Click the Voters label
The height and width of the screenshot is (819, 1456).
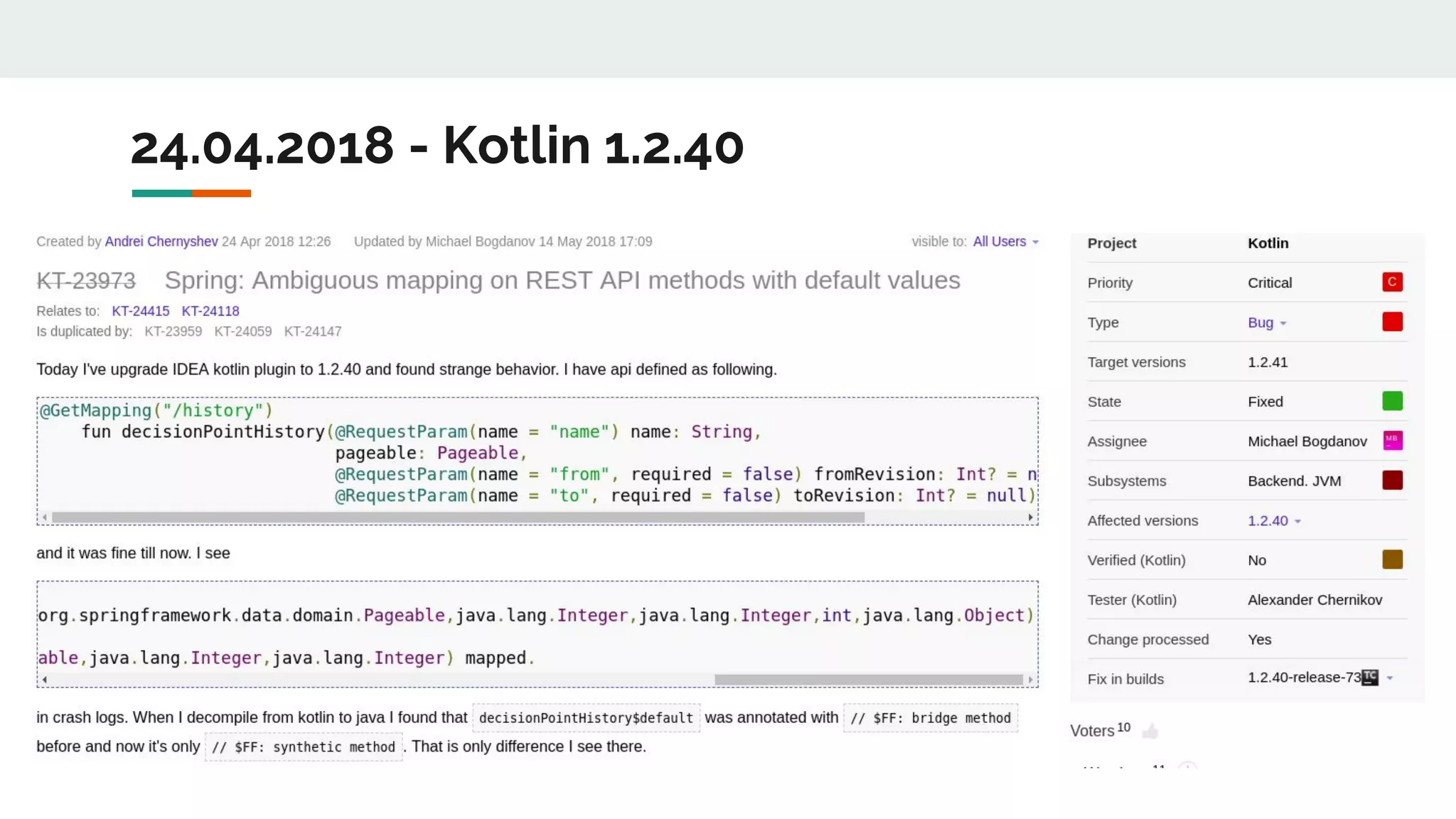click(x=1092, y=731)
